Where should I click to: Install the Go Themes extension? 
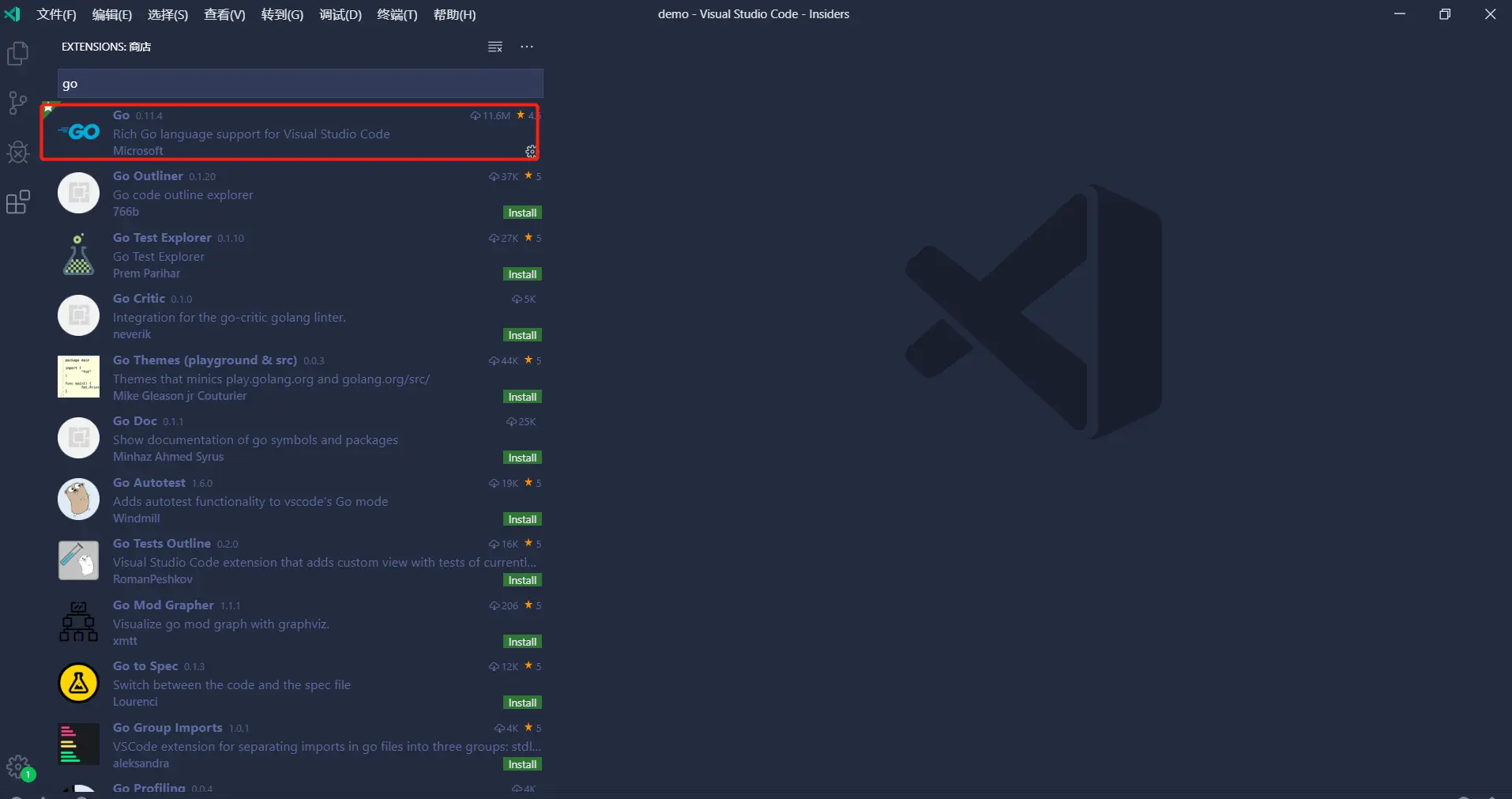(522, 397)
